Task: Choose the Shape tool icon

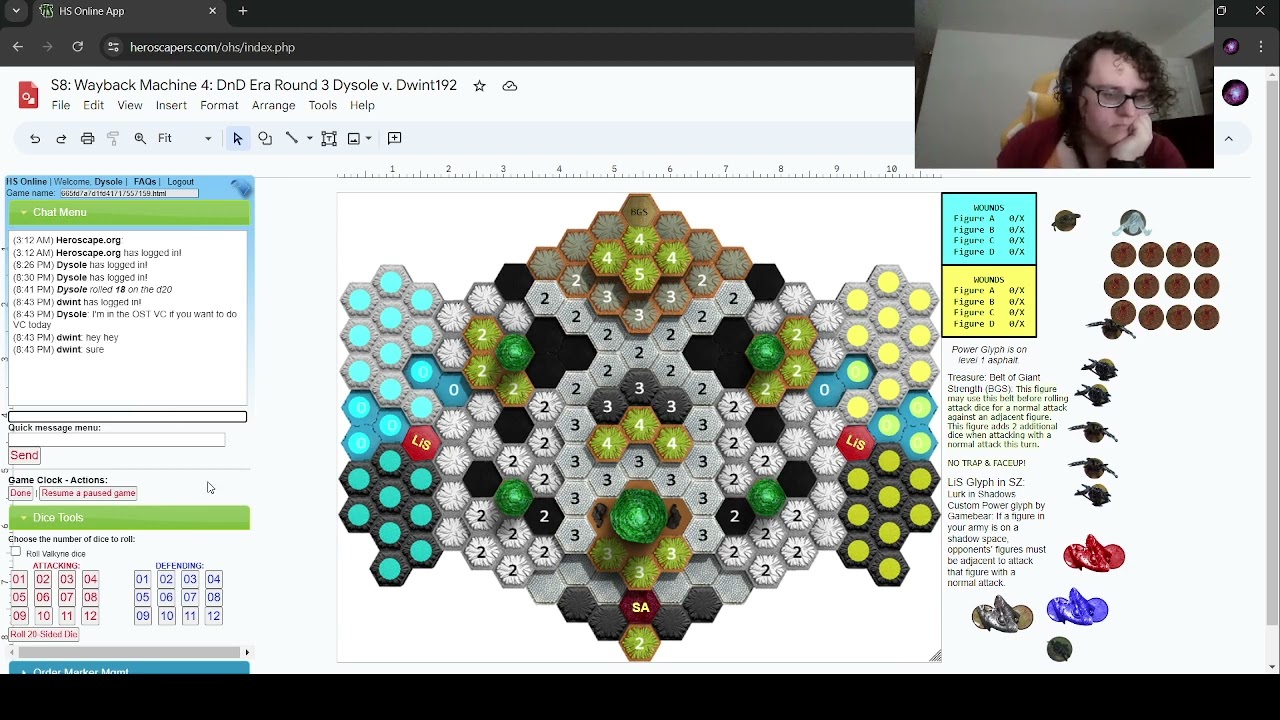Action: [x=265, y=138]
